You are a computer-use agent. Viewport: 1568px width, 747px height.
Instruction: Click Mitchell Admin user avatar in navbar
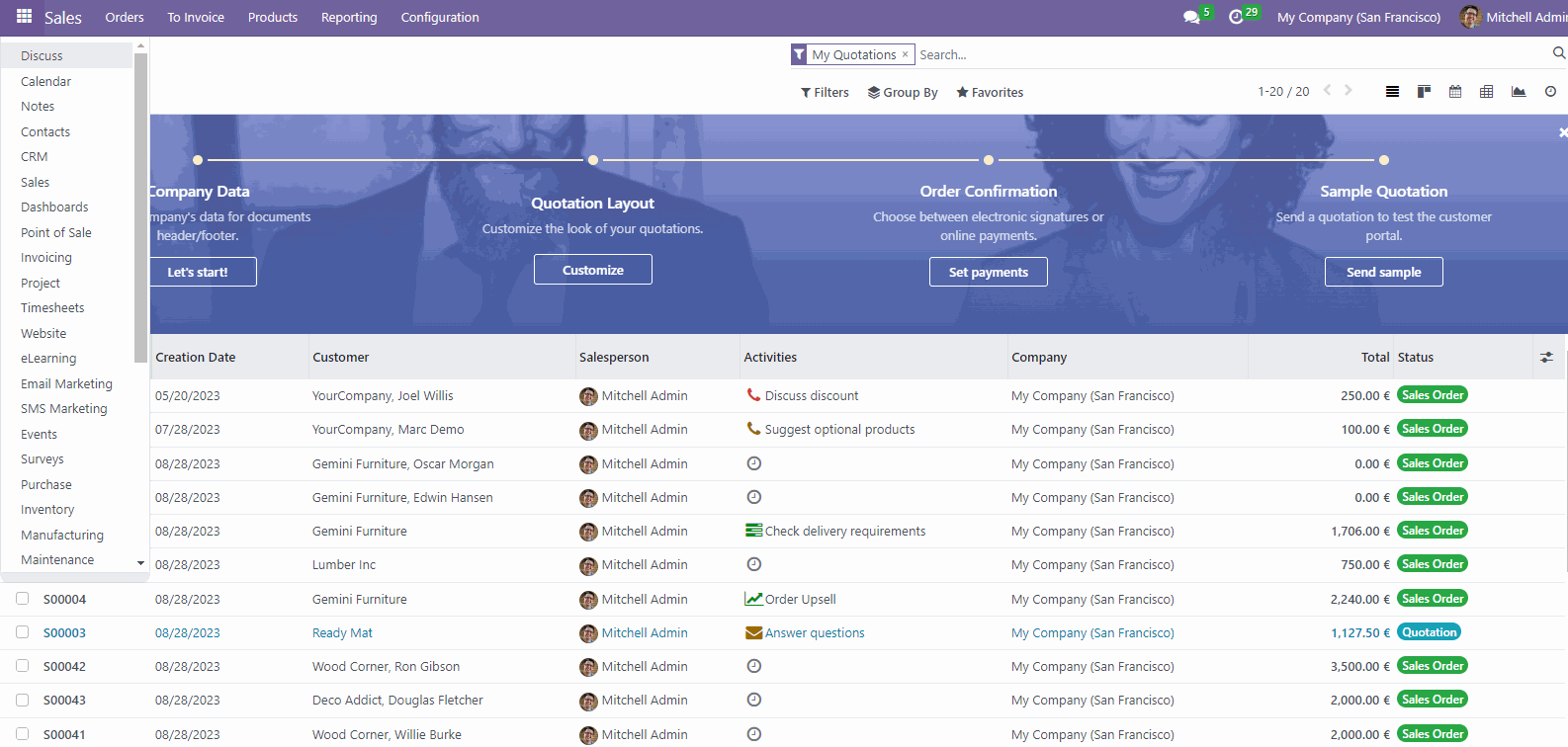point(1470,17)
